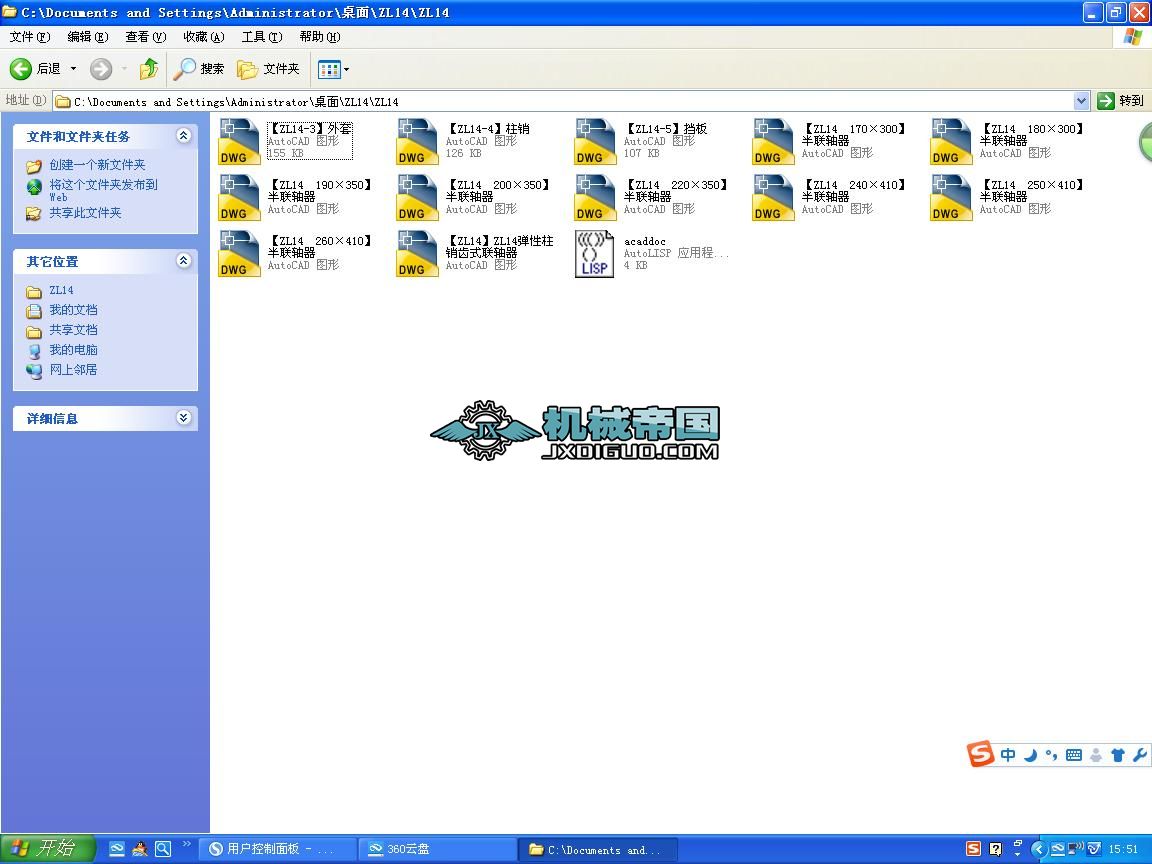Open the 查看(V) menu
This screenshot has width=1152, height=864.
point(145,37)
